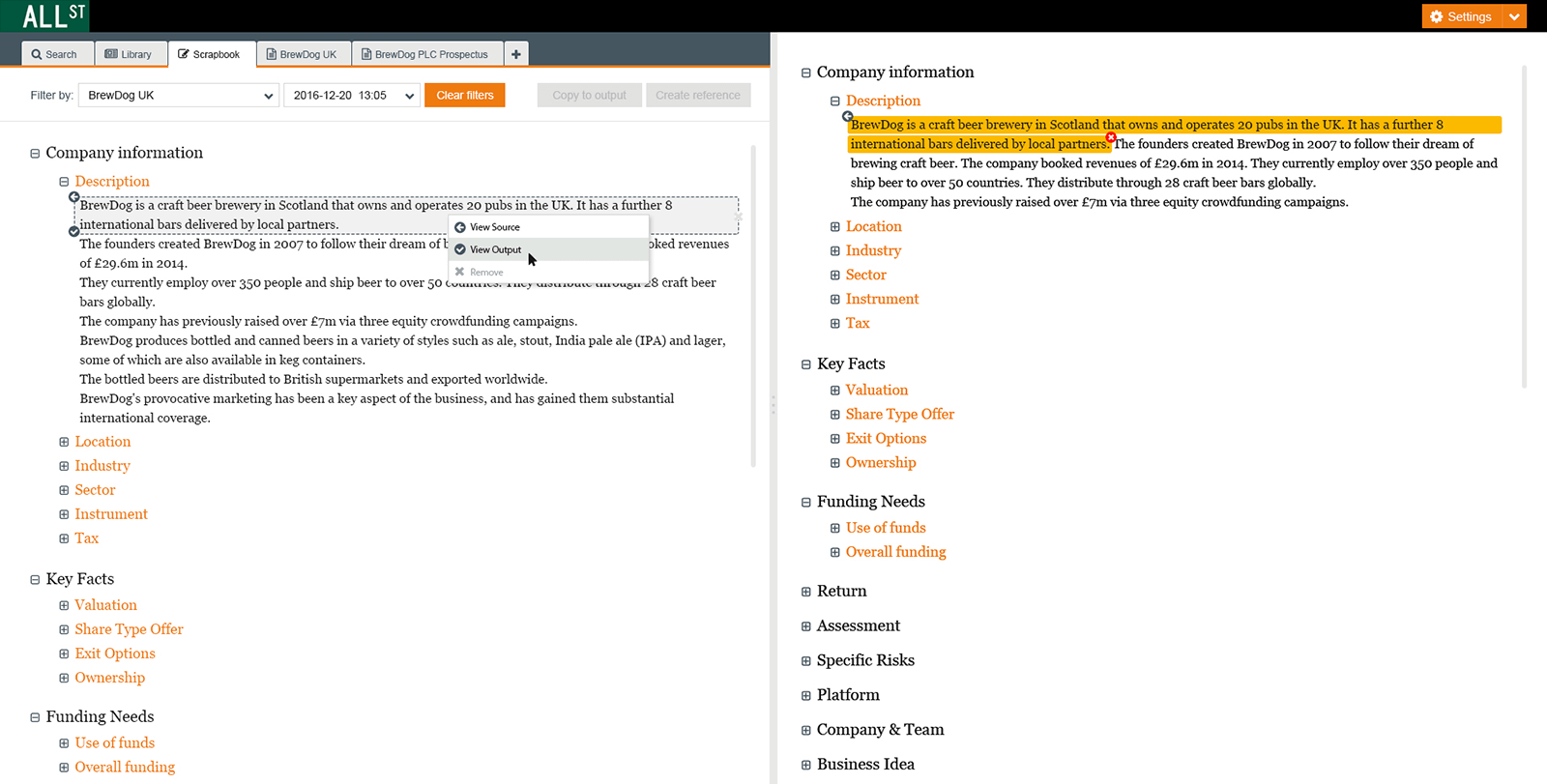Click the Settings button
Screen dimensions: 1547x784
[x=1461, y=16]
